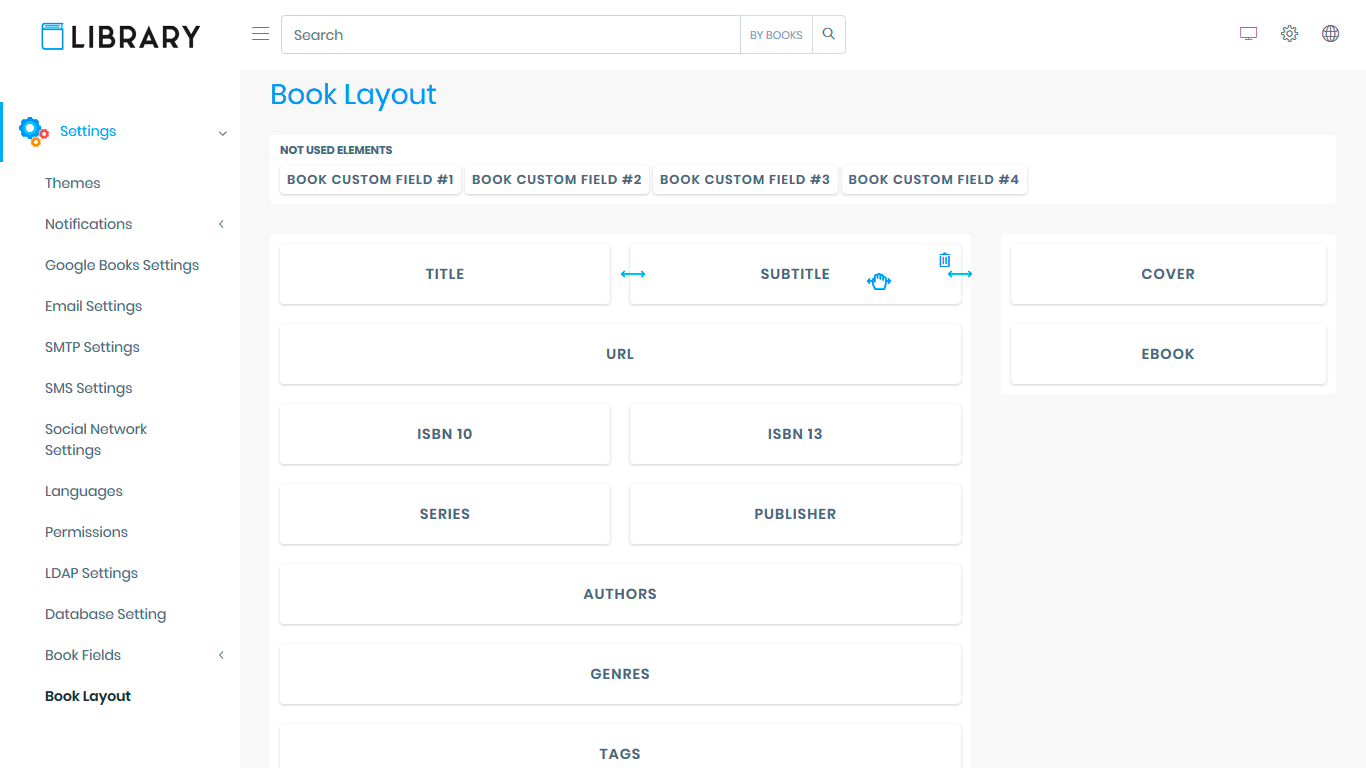Open Themes settings page

[73, 183]
